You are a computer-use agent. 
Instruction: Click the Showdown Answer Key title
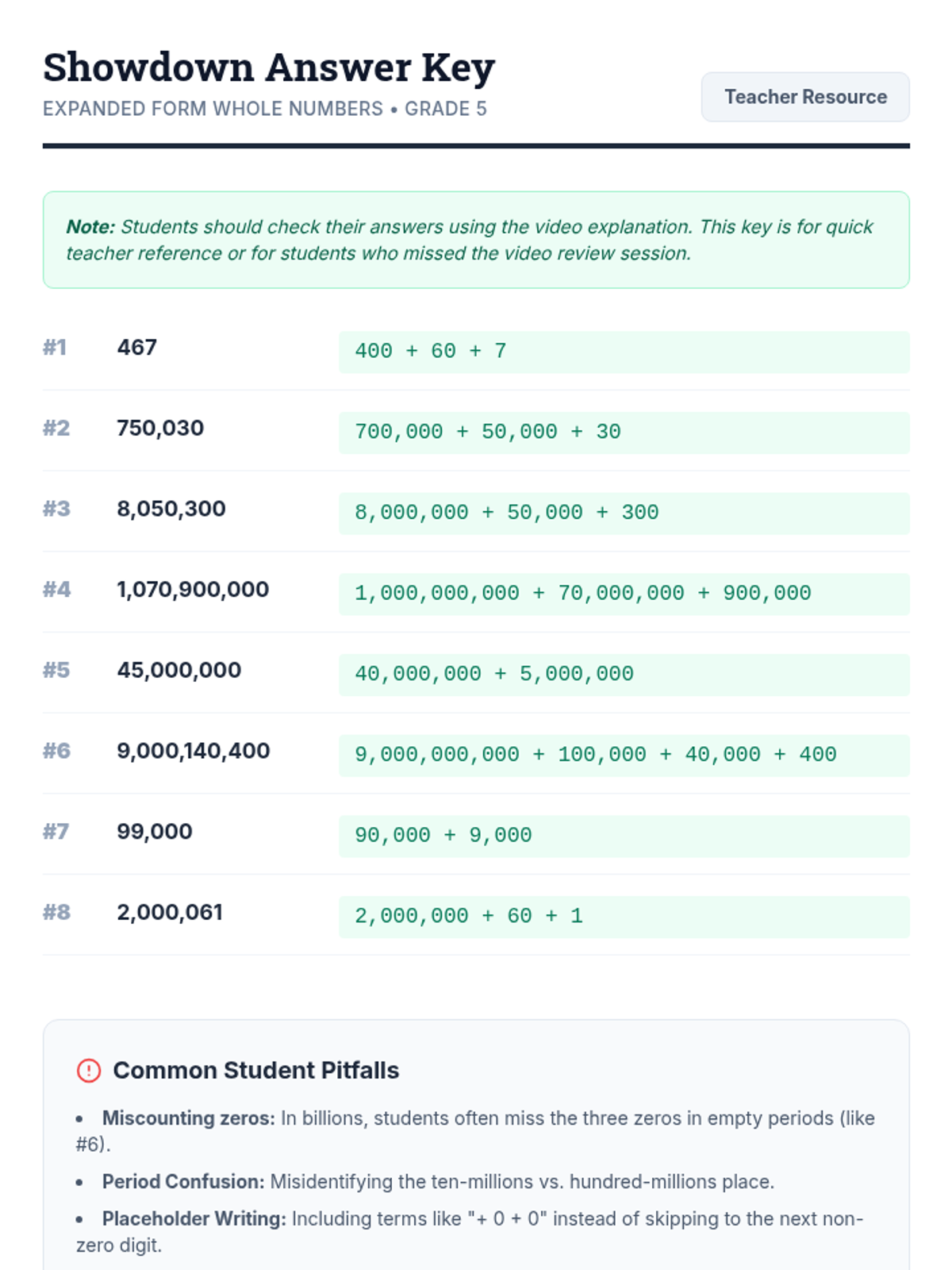269,67
